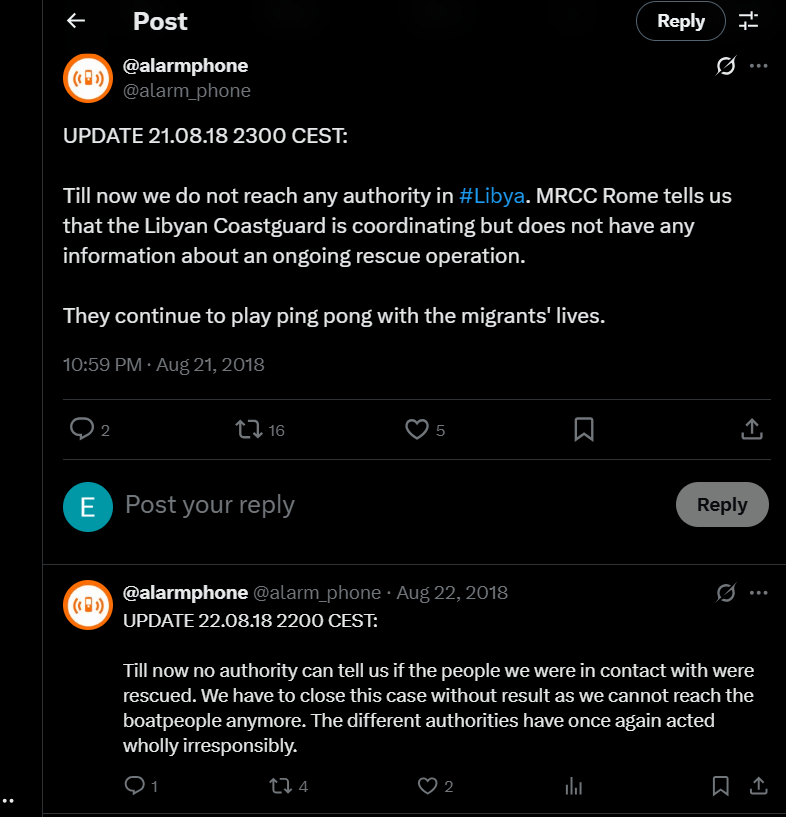
Task: View analytics icon on Aug 22 reply
Action: tap(573, 786)
